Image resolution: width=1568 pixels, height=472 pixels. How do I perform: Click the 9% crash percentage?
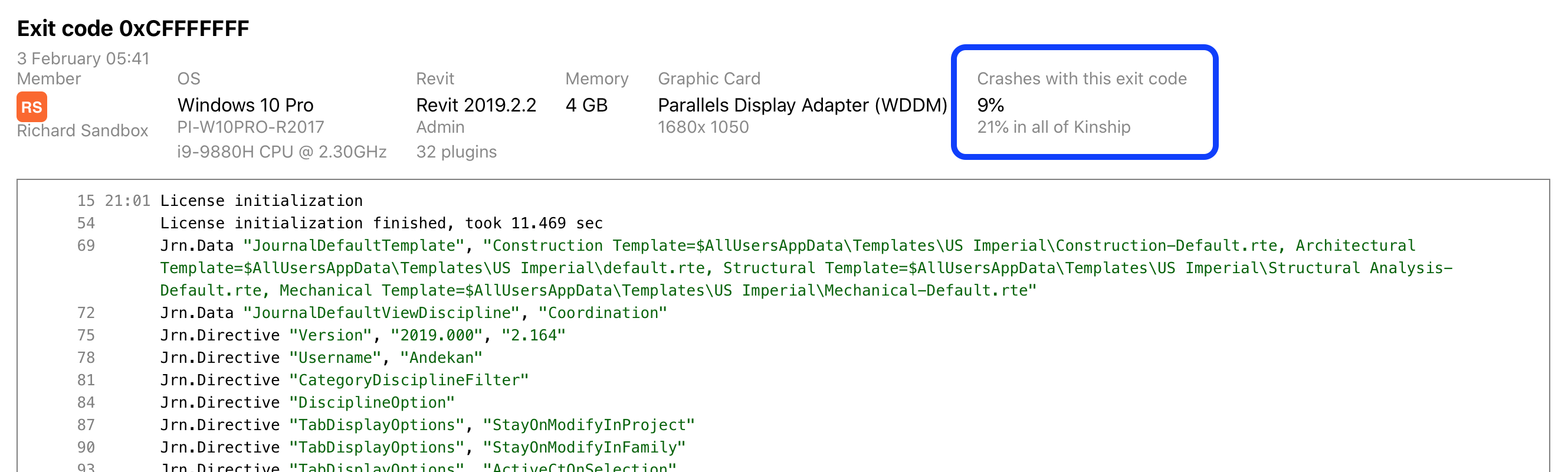pyautogui.click(x=990, y=105)
